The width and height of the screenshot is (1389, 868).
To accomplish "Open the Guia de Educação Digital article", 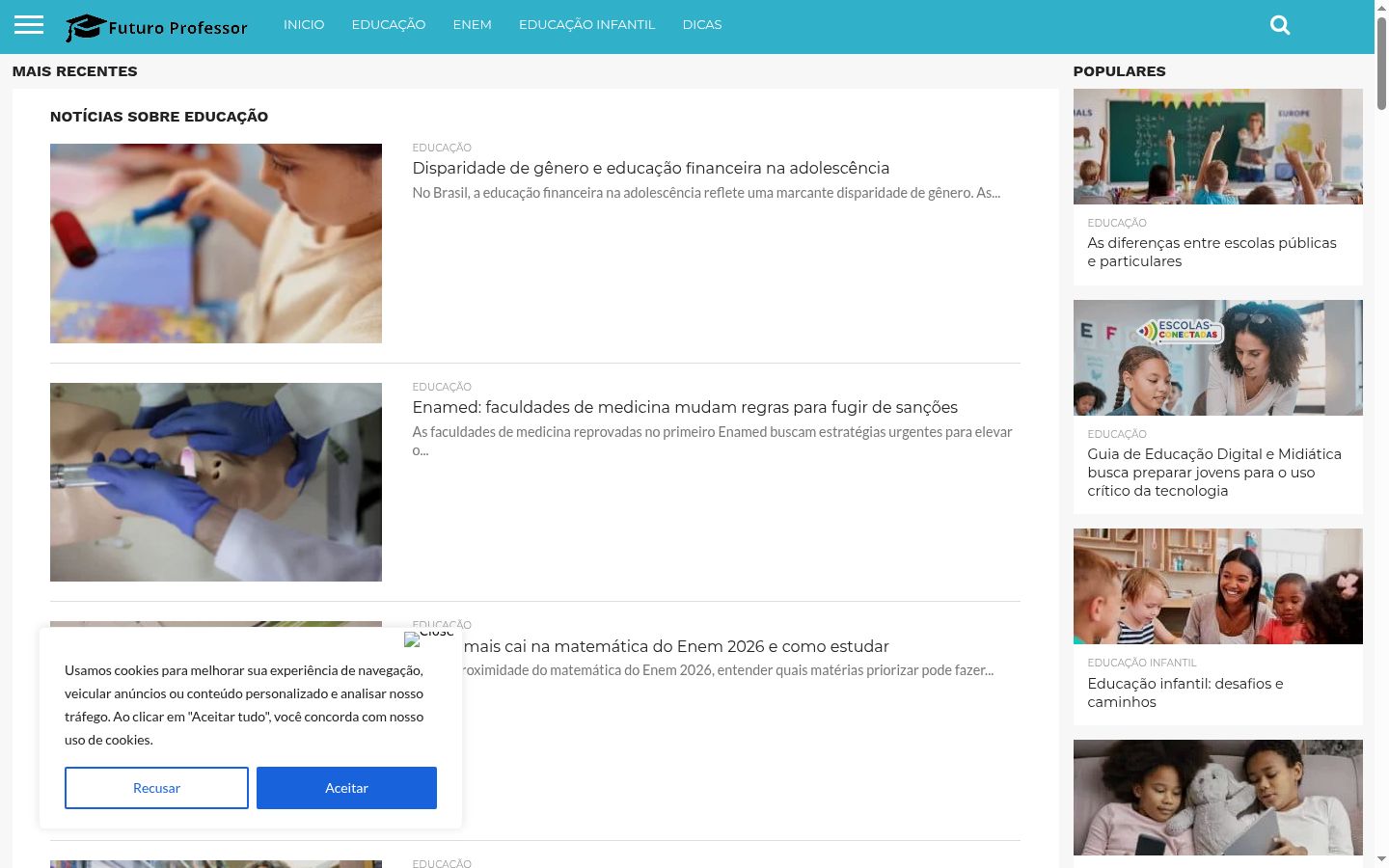I will pyautogui.click(x=1214, y=473).
